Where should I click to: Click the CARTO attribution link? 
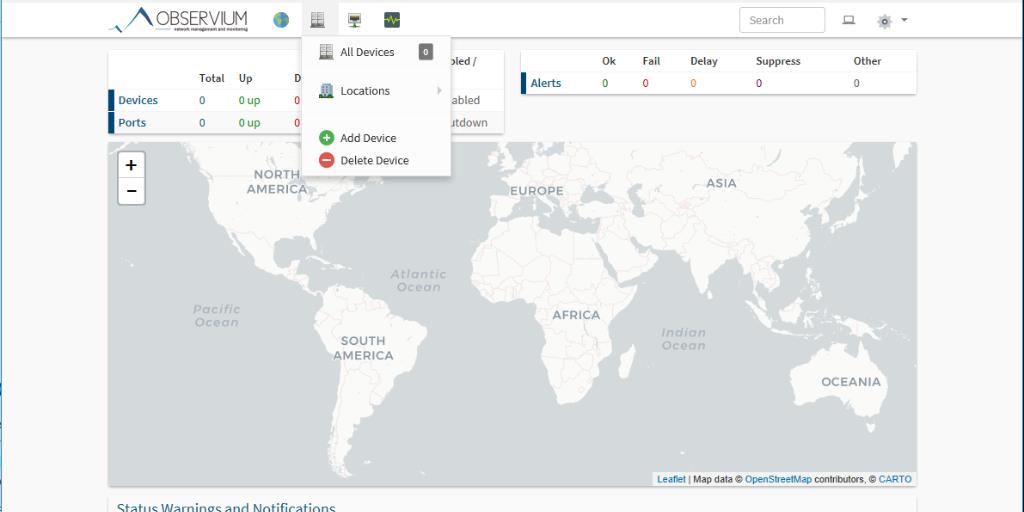pos(895,479)
